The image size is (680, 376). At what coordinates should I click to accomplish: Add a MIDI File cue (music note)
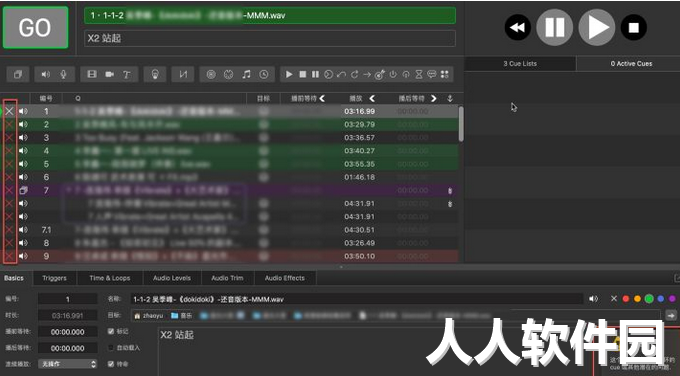(246, 75)
